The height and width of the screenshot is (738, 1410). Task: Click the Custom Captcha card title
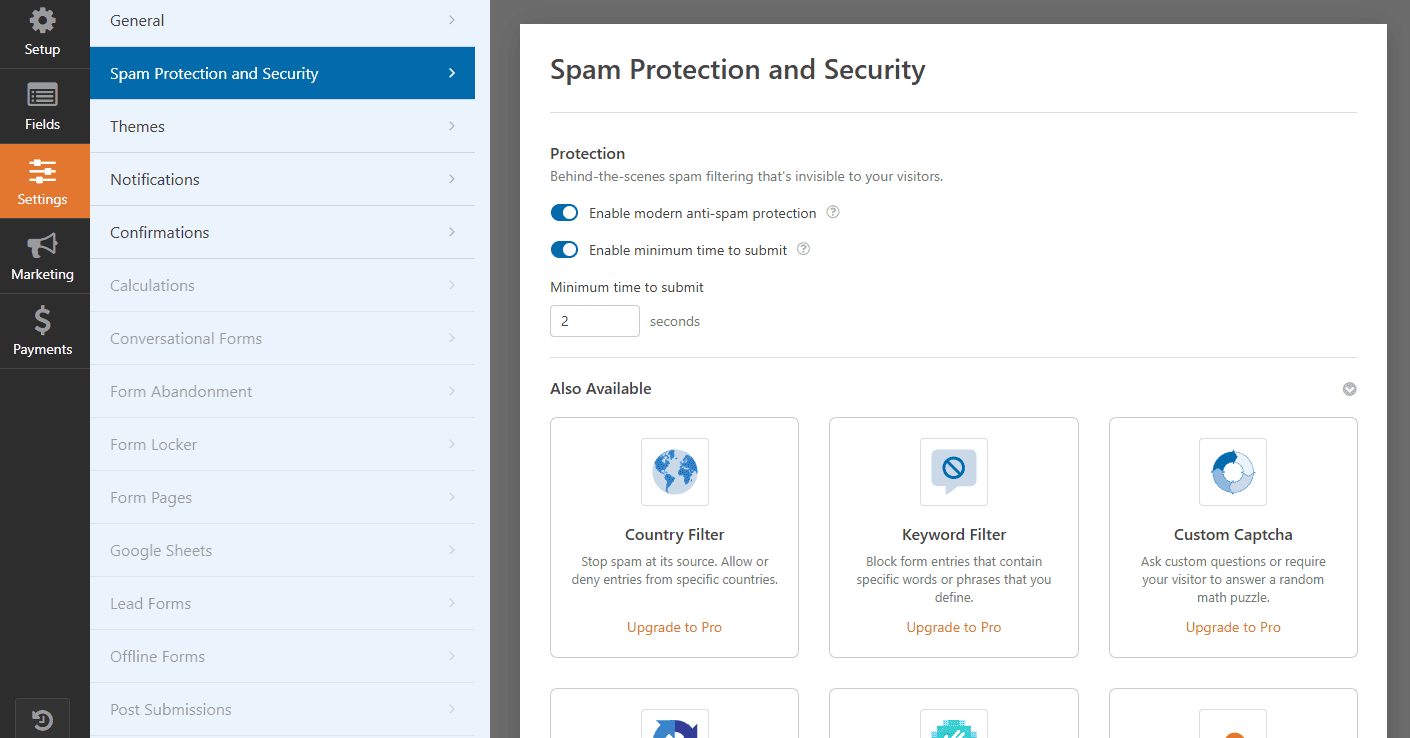tap(1233, 534)
